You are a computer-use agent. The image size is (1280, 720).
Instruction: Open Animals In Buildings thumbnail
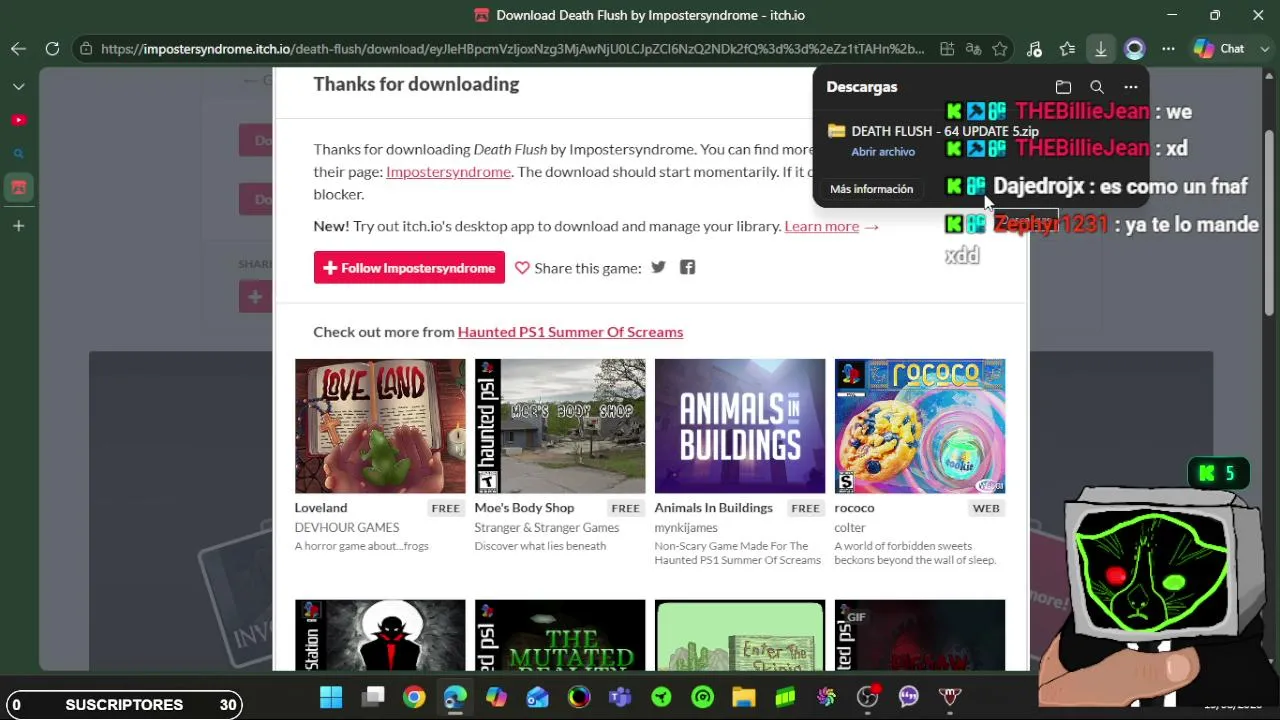740,426
